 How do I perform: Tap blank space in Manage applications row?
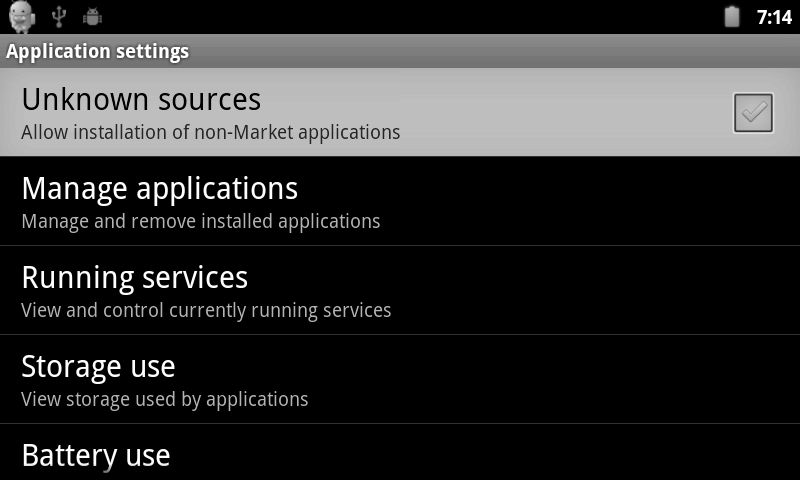(x=587, y=201)
